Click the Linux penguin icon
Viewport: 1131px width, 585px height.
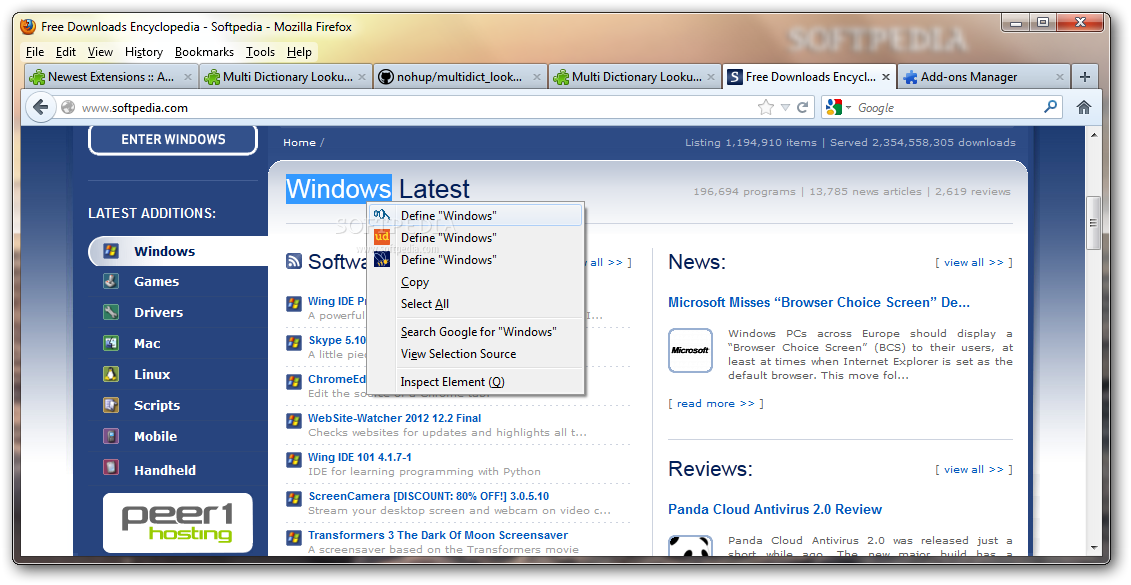pyautogui.click(x=110, y=374)
